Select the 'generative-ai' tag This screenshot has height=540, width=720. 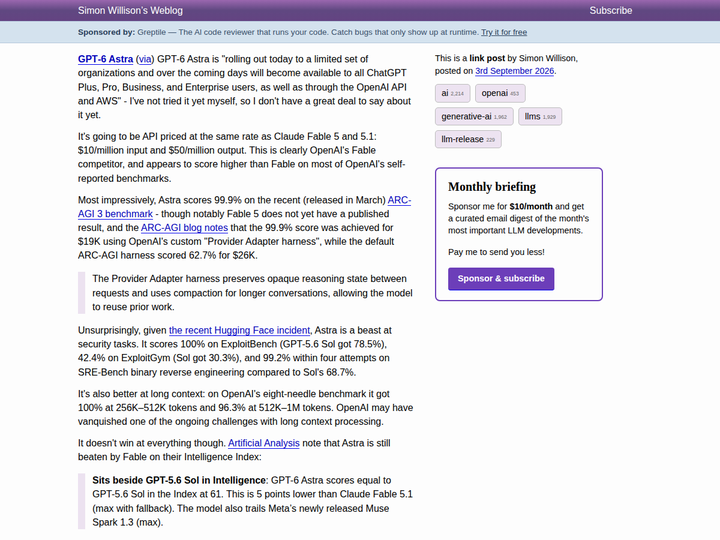tap(474, 117)
